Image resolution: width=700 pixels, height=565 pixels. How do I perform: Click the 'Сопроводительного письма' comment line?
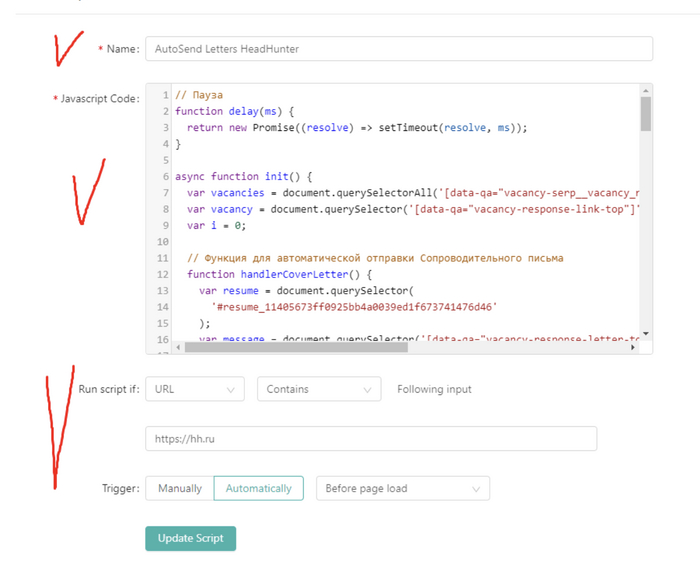pyautogui.click(x=375, y=258)
